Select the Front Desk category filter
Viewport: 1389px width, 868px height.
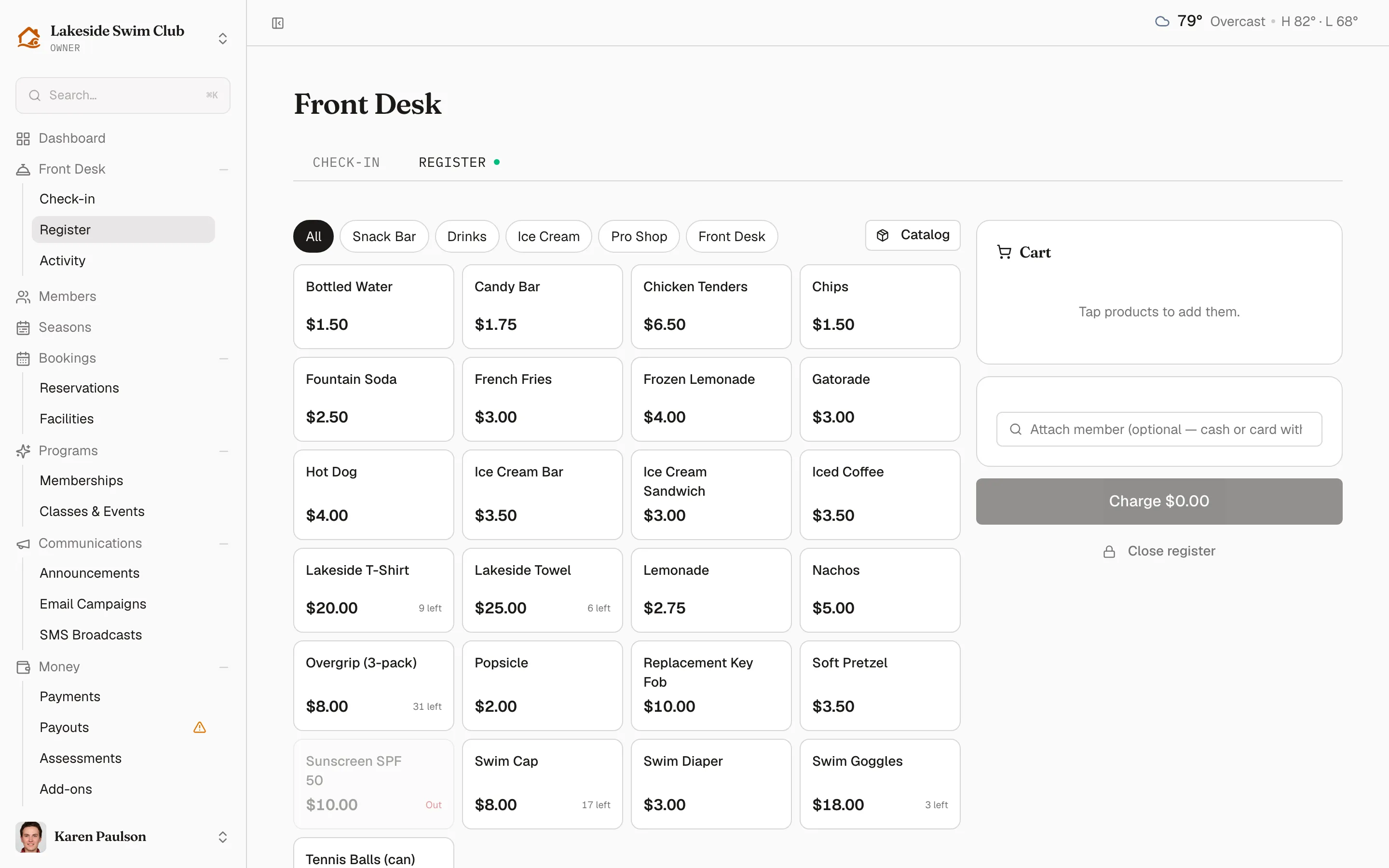point(732,236)
